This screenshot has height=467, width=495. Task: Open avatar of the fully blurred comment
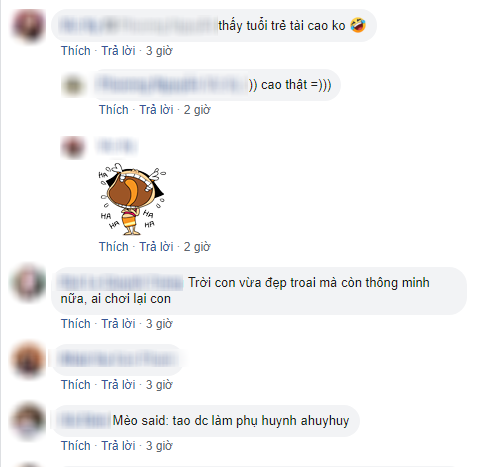[x=28, y=360]
